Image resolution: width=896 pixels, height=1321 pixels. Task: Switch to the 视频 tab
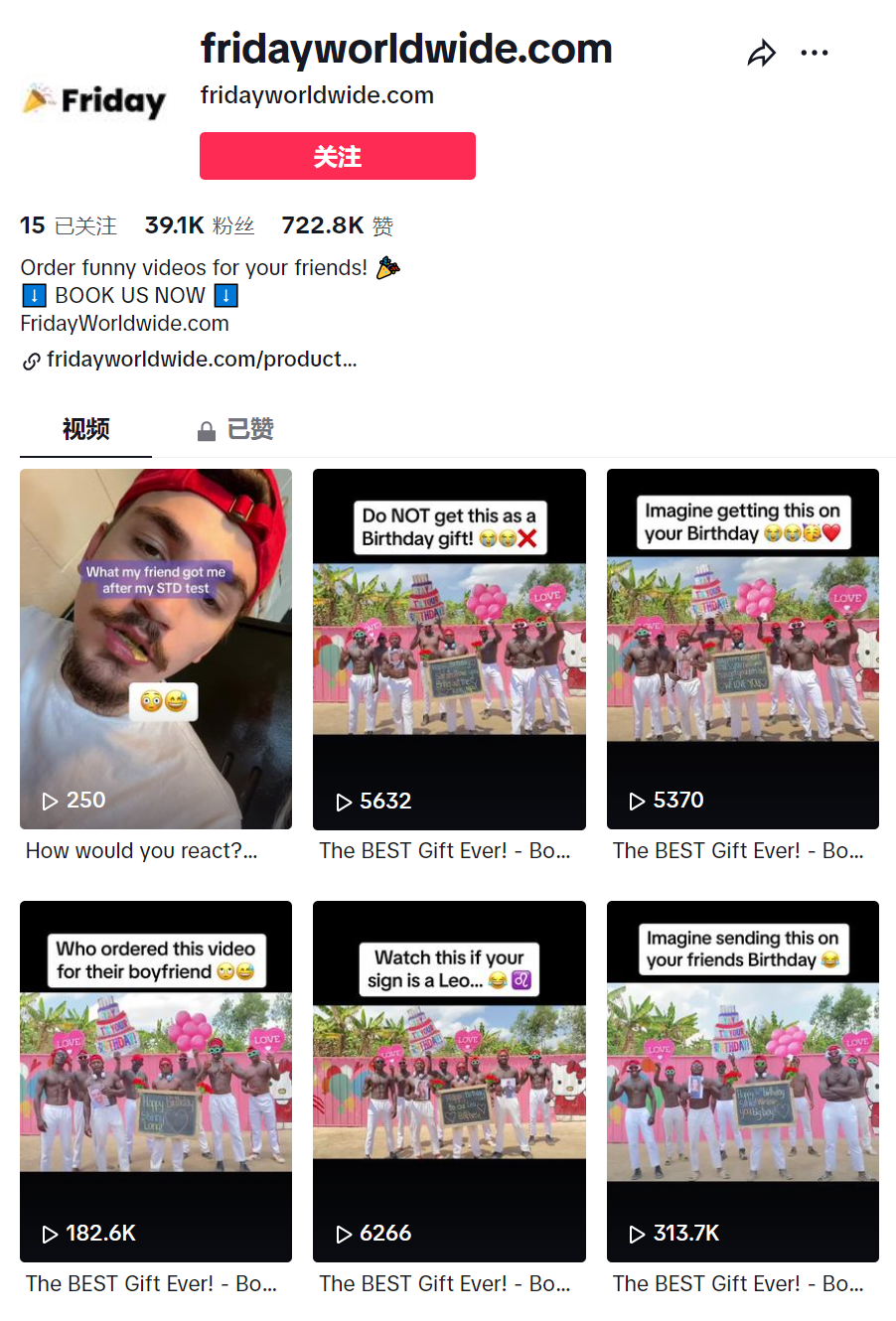pos(86,429)
